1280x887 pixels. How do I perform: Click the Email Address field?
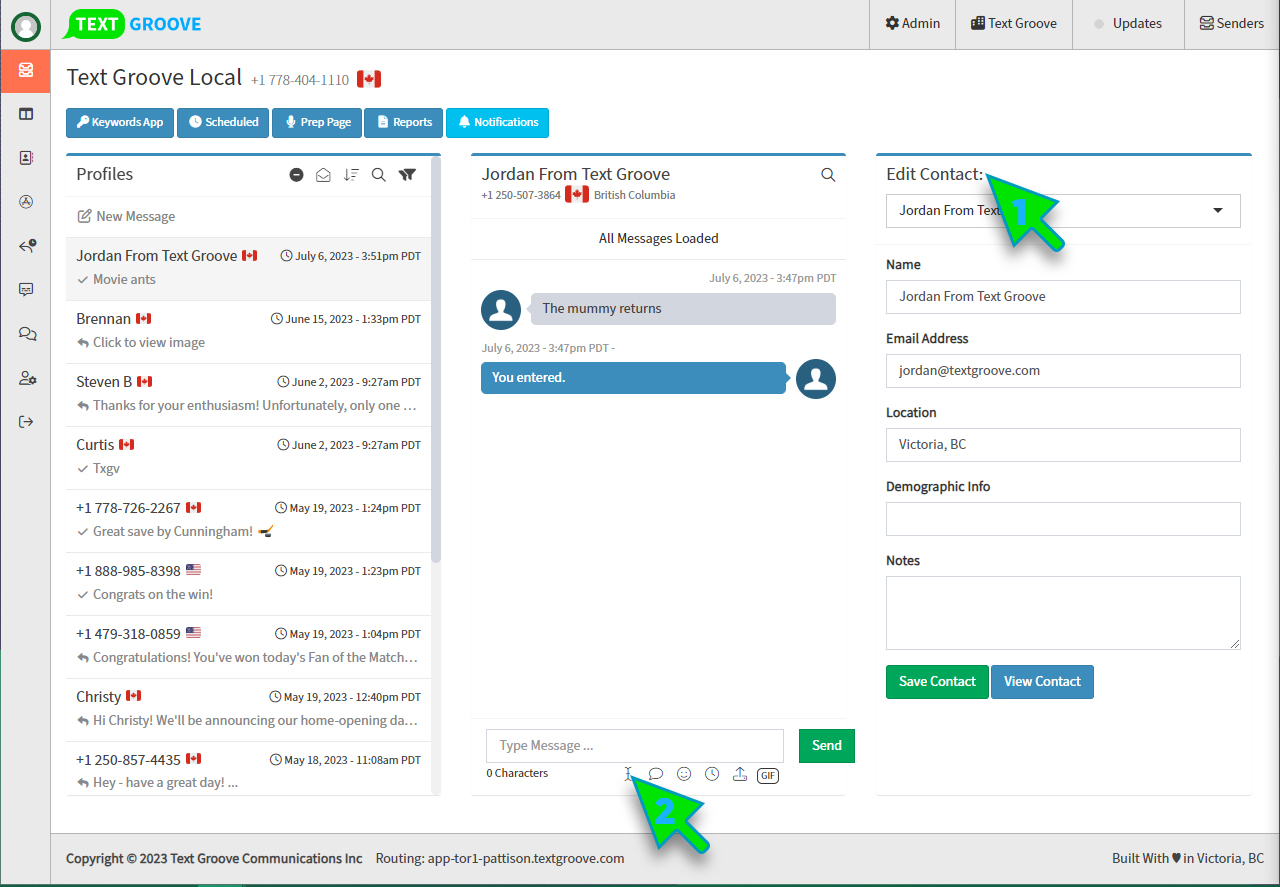[x=1063, y=371]
